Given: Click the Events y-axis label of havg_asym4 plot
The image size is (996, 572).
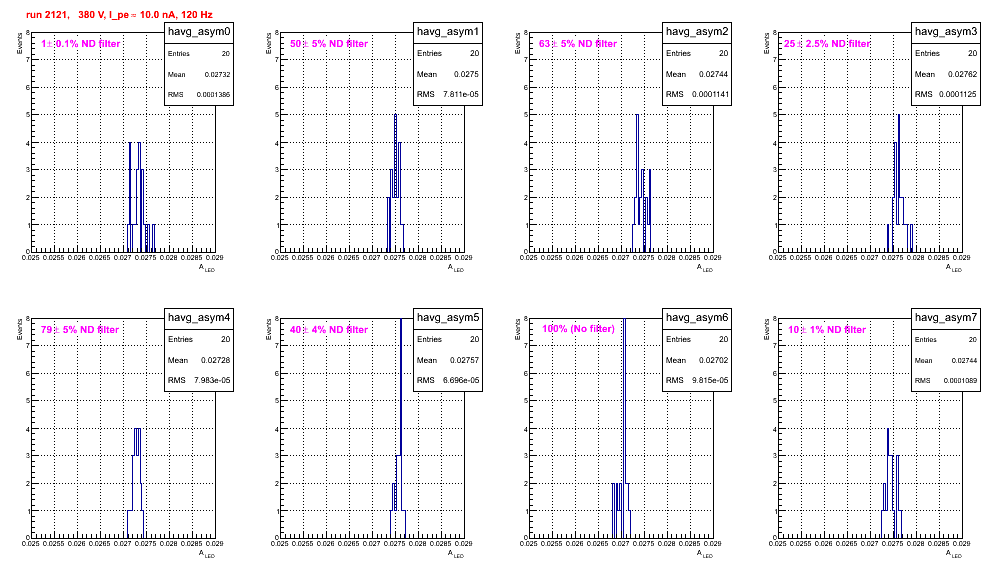Looking at the screenshot, I should pos(19,328).
